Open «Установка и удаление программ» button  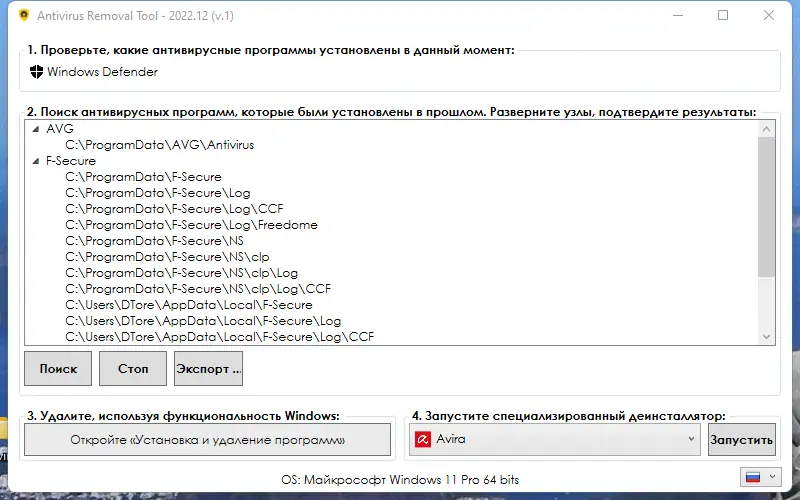[208, 440]
